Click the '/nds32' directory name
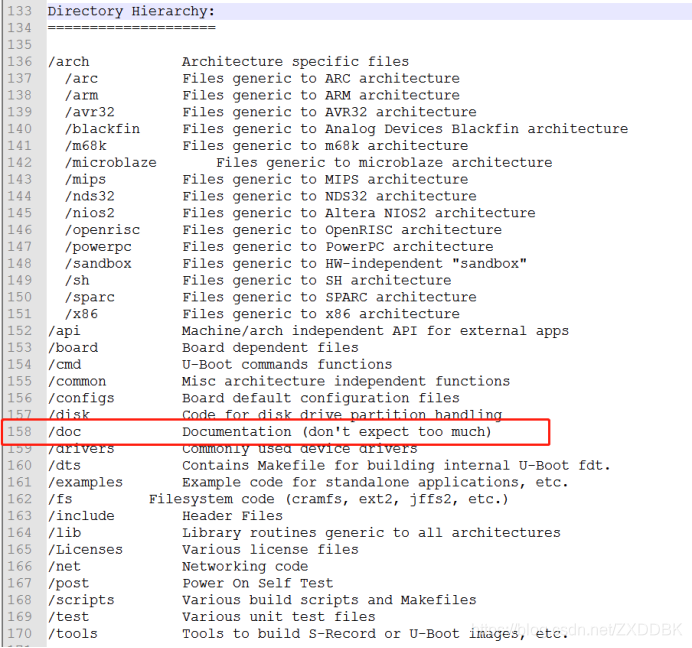The image size is (692, 648). click(90, 196)
